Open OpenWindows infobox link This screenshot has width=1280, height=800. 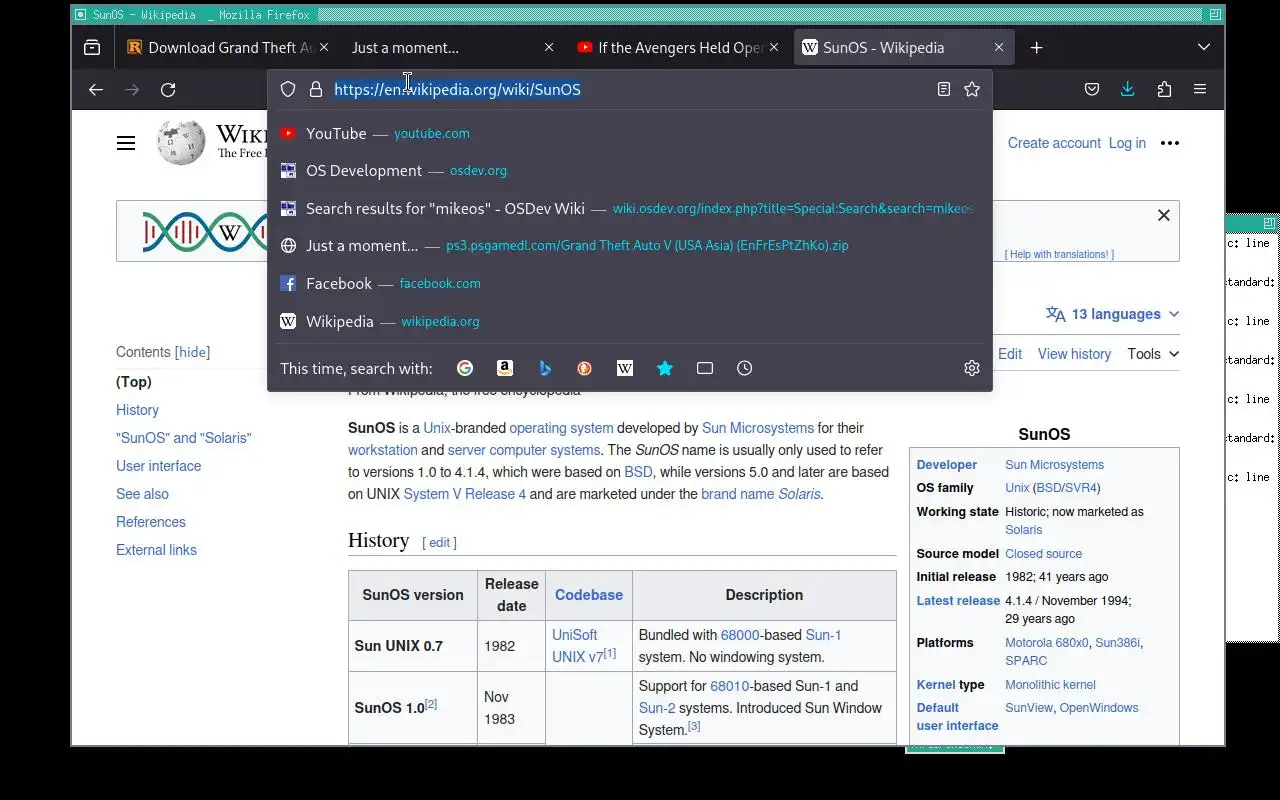[x=1099, y=708]
